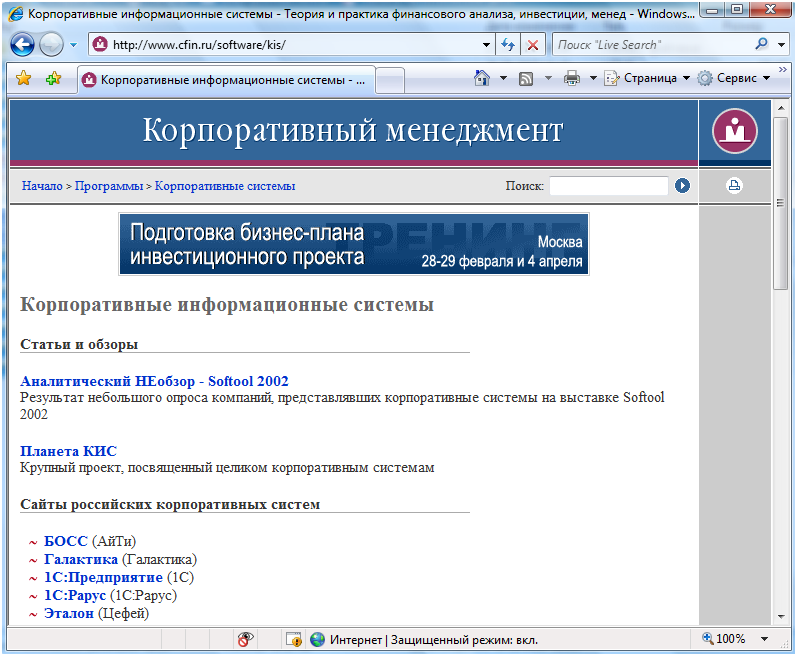Click the privacy report eye icon in status bar
Viewport: 797px width, 656px height.
(x=246, y=639)
